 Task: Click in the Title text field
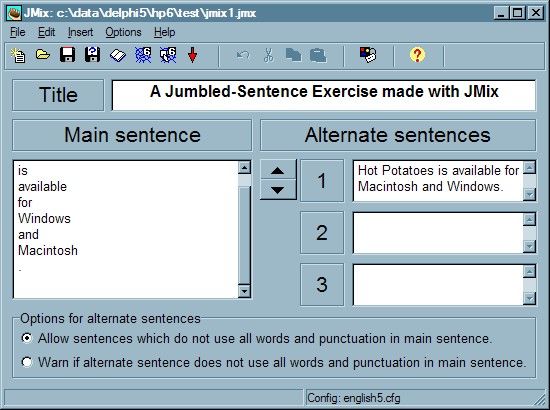[324, 95]
